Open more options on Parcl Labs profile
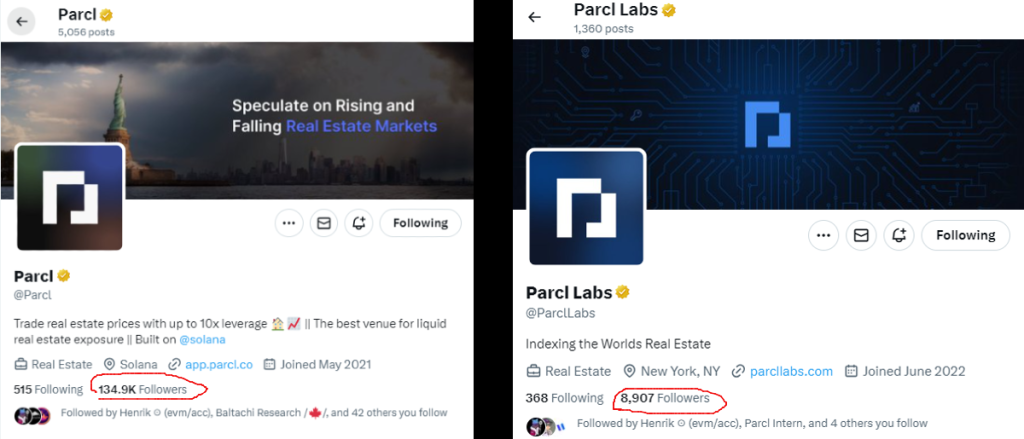Screen dimensions: 1024x439 [x=824, y=236]
